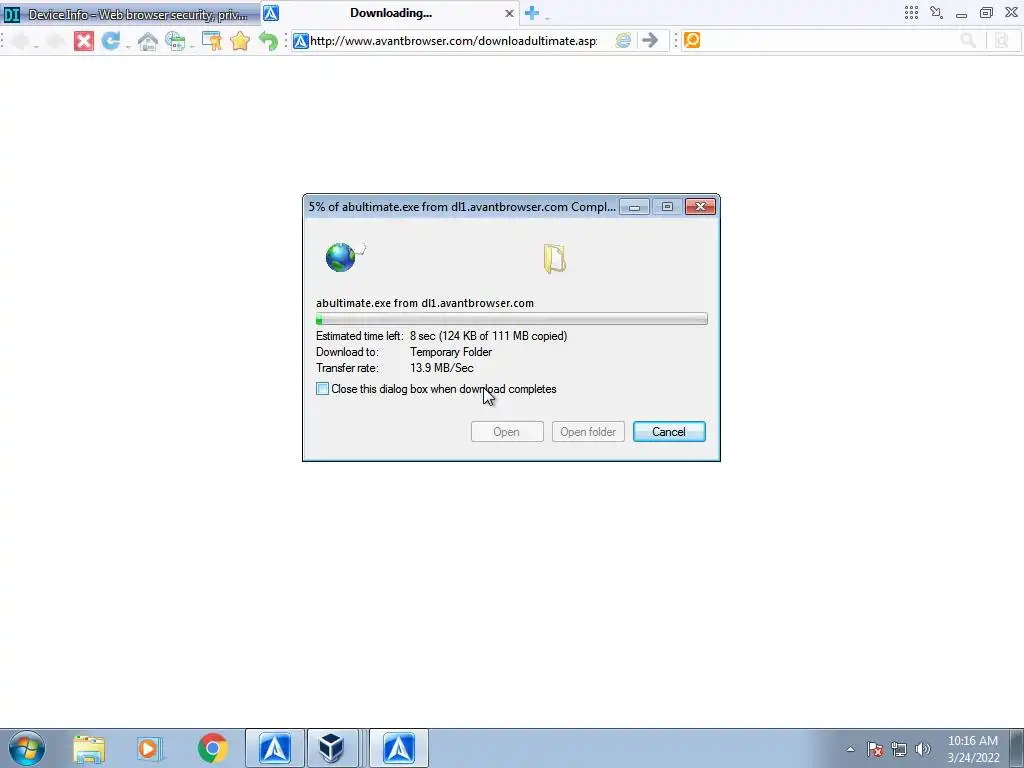This screenshot has height=768, width=1024.
Task: Click the yellow folder icon in download dialog
Action: click(x=554, y=258)
